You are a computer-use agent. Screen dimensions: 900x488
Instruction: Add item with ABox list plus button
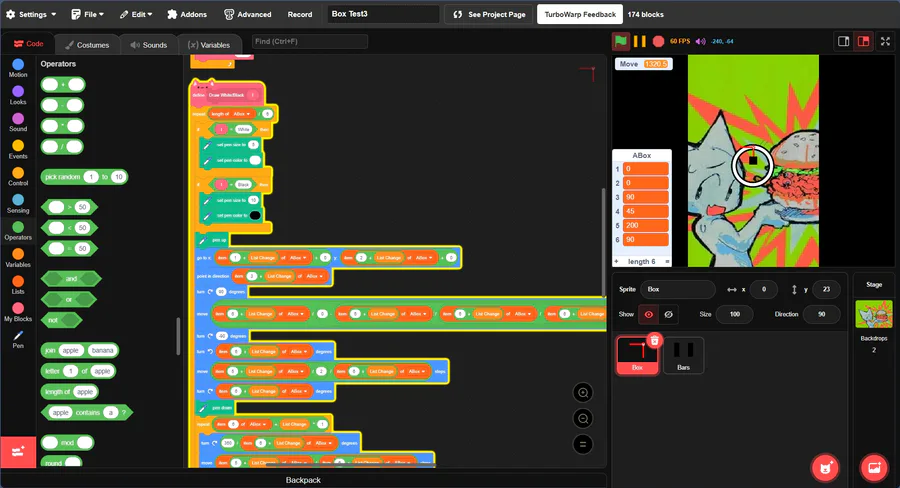click(616, 262)
